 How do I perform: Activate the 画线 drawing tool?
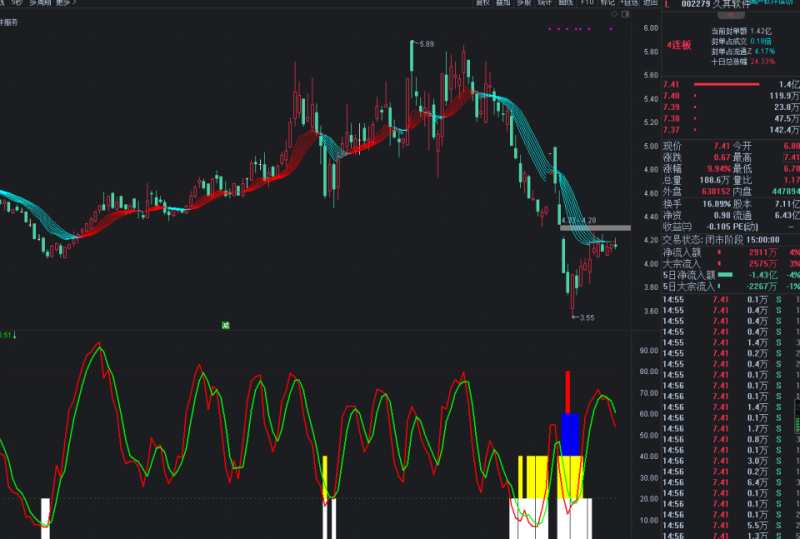tap(566, 3)
